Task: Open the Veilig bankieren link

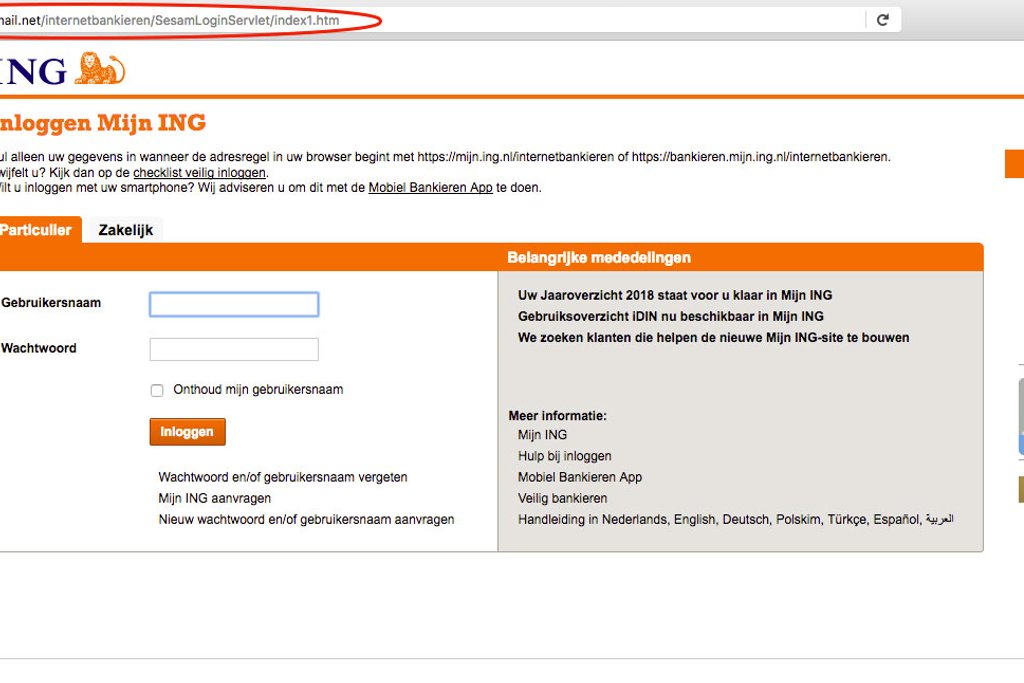Action: 562,498
